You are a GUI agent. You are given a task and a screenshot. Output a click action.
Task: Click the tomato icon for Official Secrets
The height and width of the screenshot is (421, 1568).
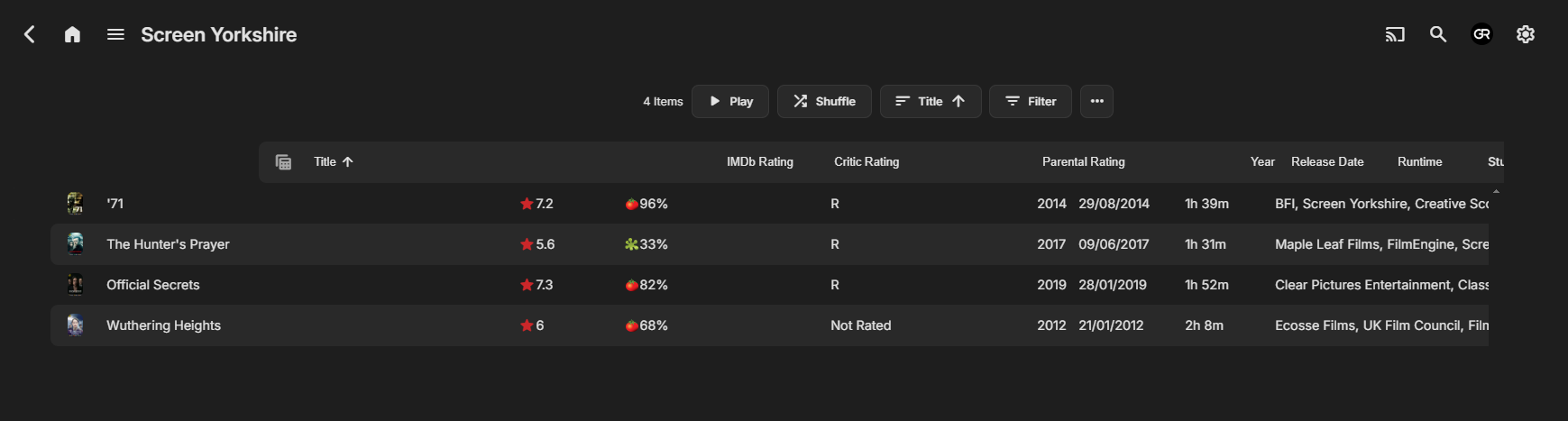[x=631, y=285]
